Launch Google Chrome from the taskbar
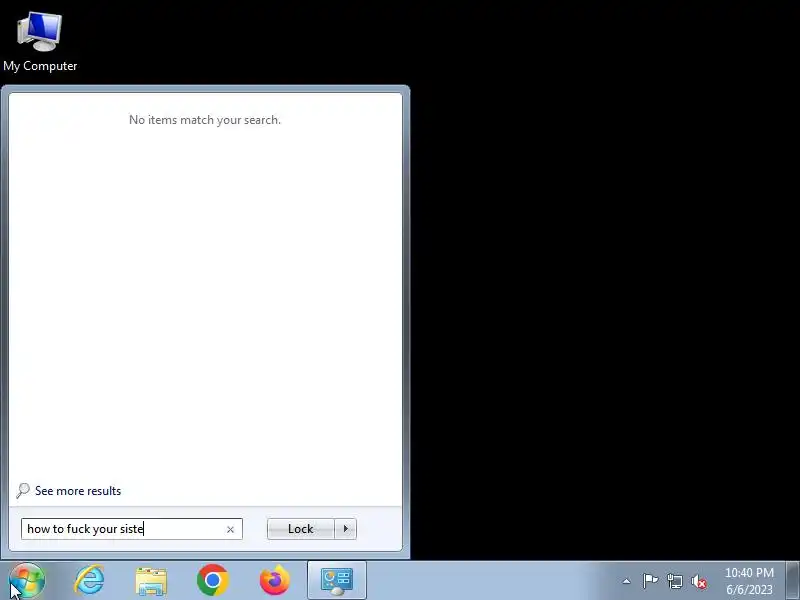The height and width of the screenshot is (600, 800). pyautogui.click(x=213, y=580)
